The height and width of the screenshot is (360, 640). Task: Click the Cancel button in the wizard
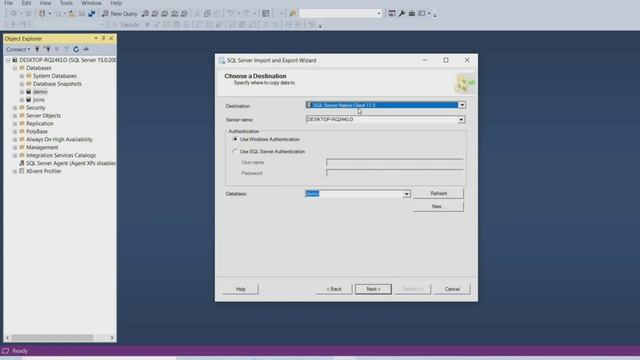(x=452, y=289)
